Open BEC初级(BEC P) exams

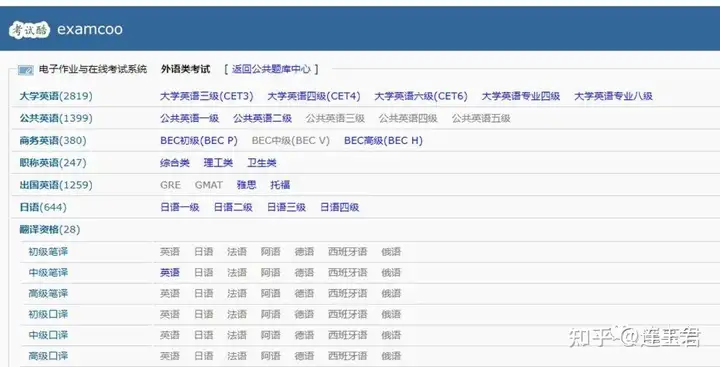coord(199,141)
